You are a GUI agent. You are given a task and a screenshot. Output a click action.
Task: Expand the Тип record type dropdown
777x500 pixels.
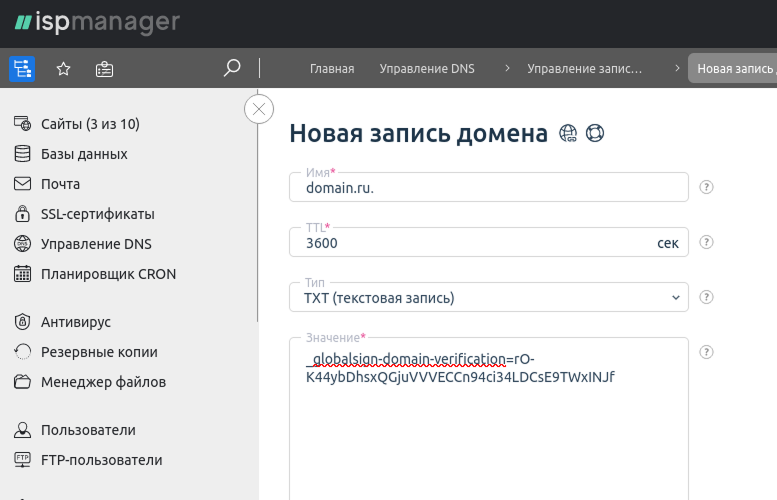tap(488, 298)
